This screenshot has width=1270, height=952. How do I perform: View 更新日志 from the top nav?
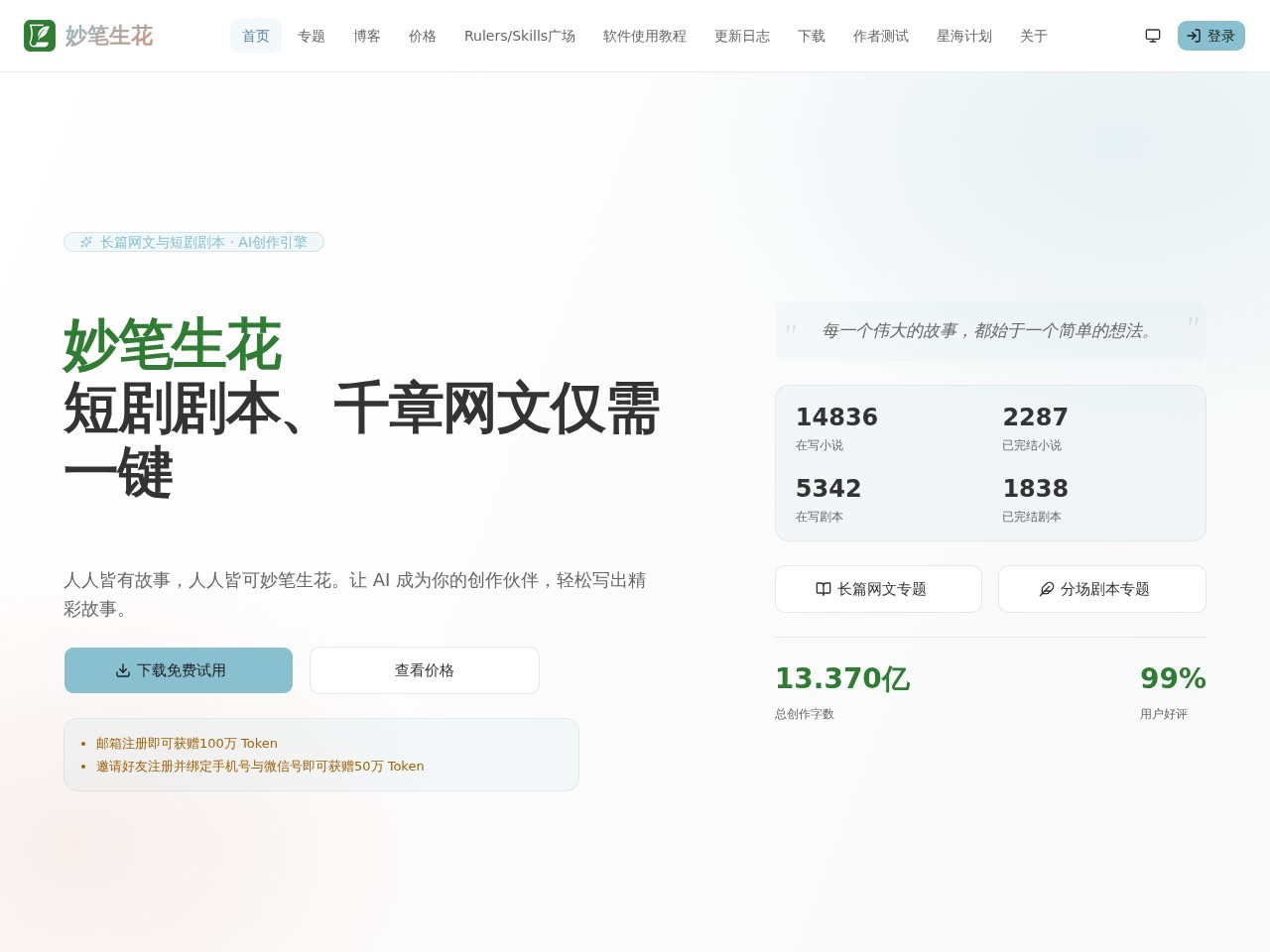pos(742,36)
